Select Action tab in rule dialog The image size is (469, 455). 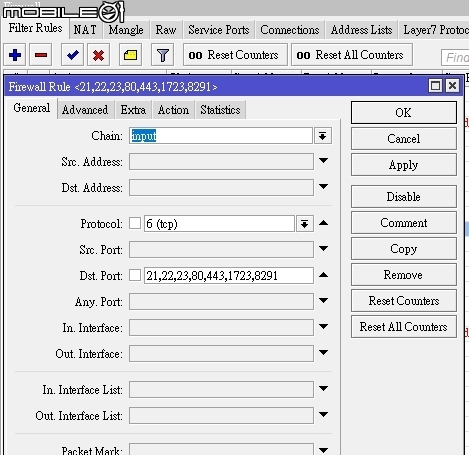click(173, 110)
